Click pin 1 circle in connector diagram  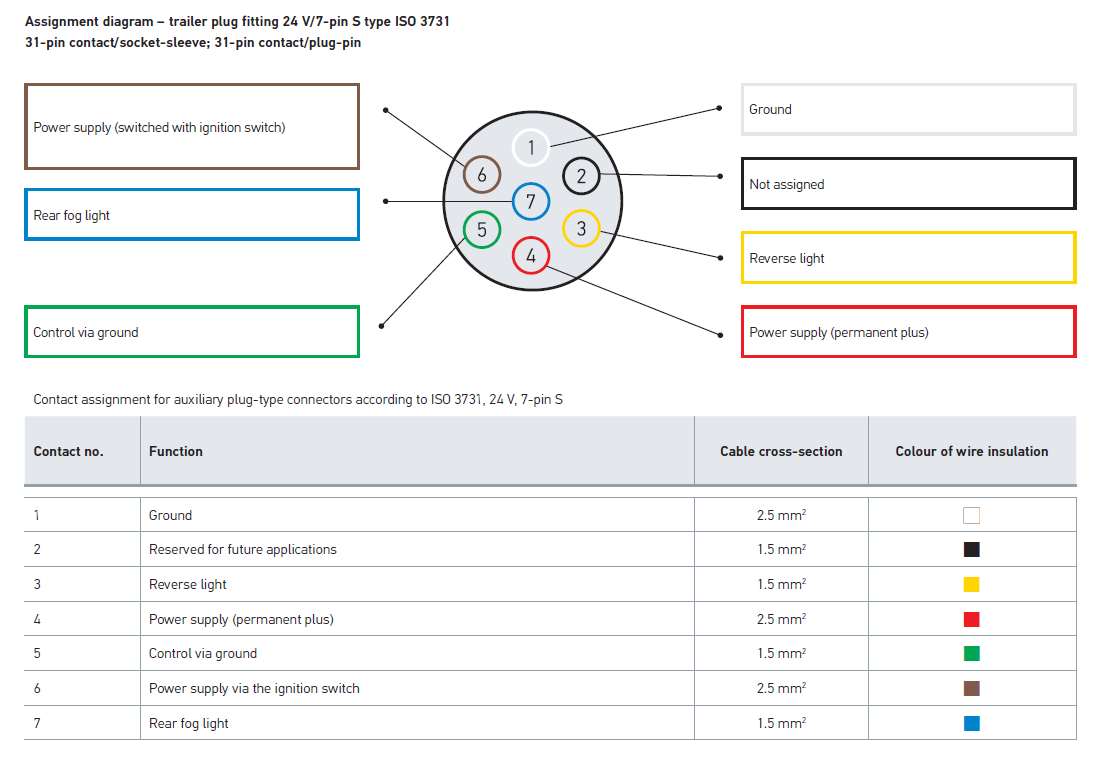point(531,147)
